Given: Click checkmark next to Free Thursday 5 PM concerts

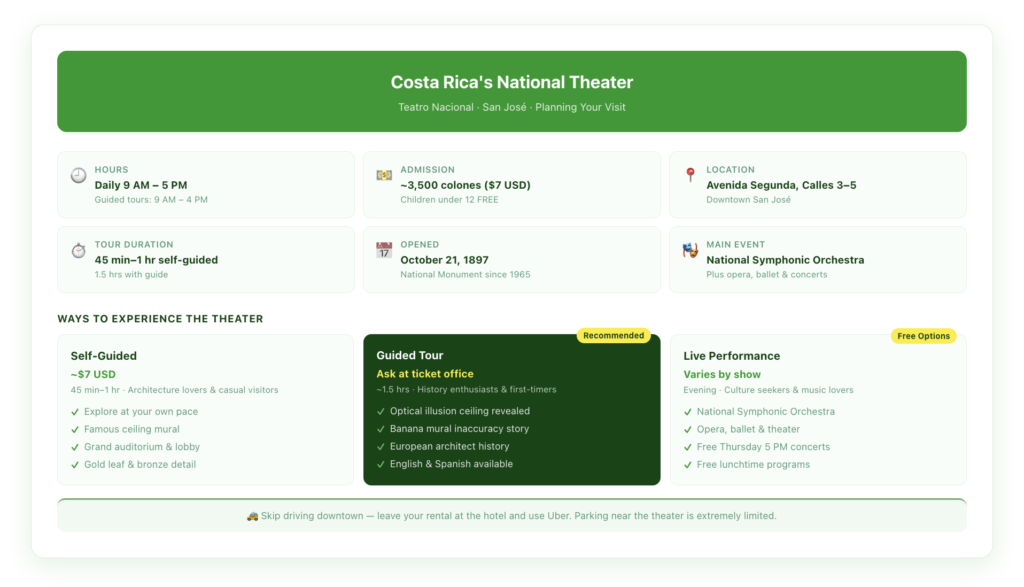Looking at the screenshot, I should click(688, 447).
